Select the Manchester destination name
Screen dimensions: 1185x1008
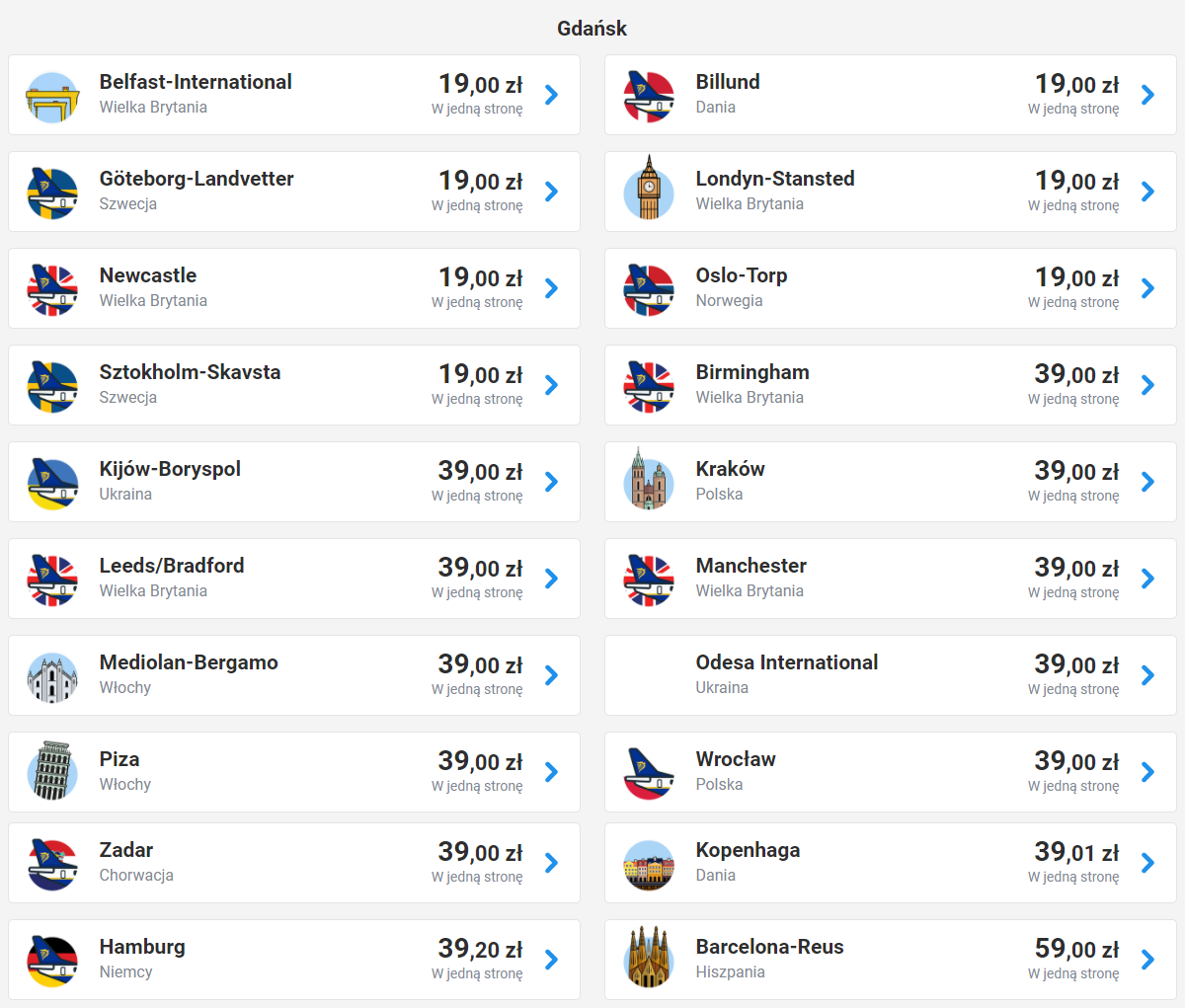tap(750, 566)
